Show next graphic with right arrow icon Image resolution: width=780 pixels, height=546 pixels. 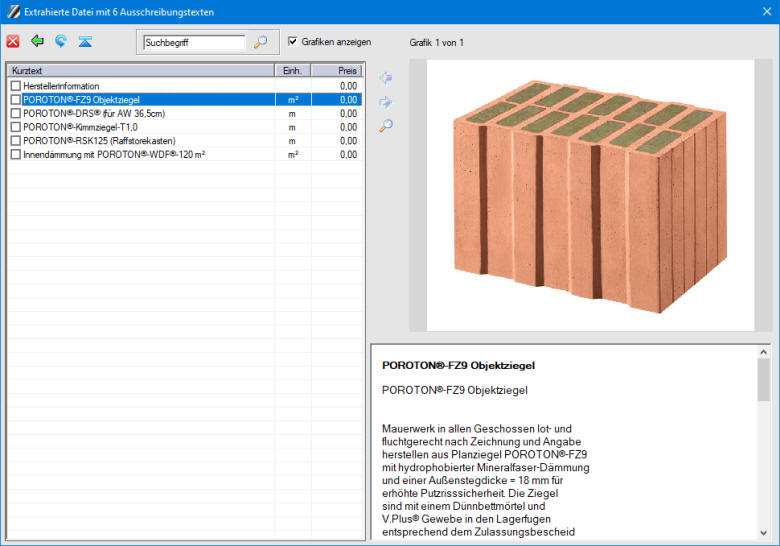tap(386, 102)
